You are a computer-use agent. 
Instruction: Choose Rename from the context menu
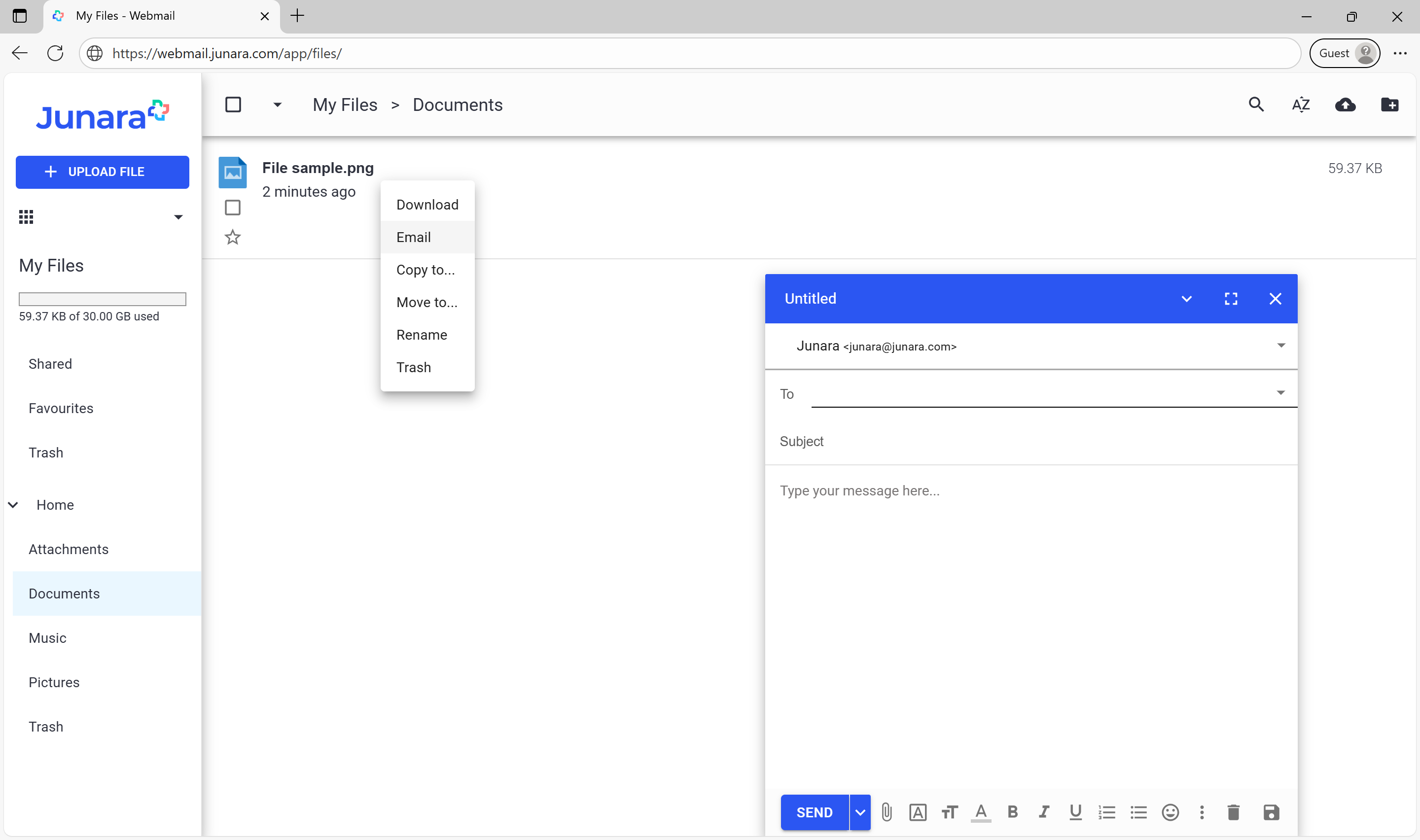point(427,335)
